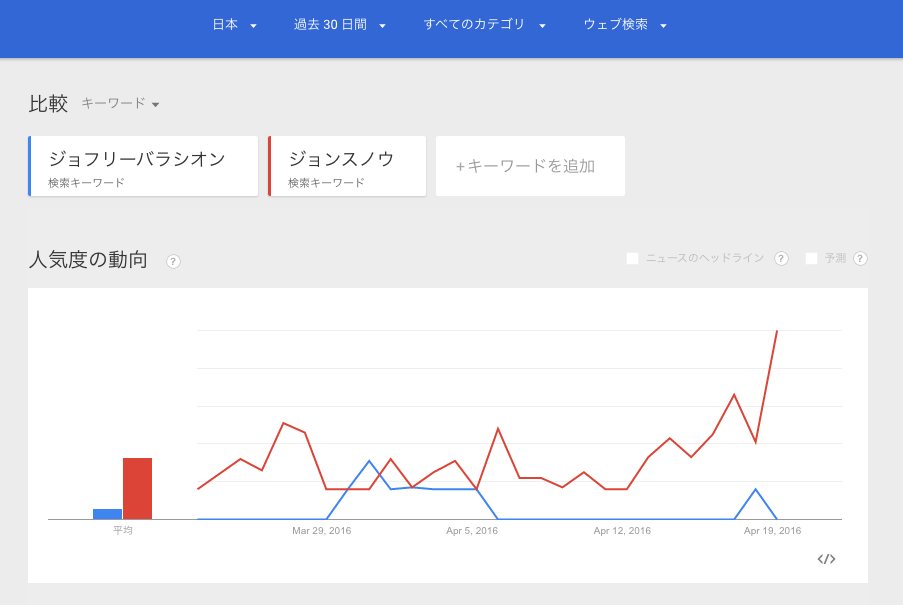Viewport: 903px width, 605px height.
Task: Click the blue average bar
Action: pos(107,514)
